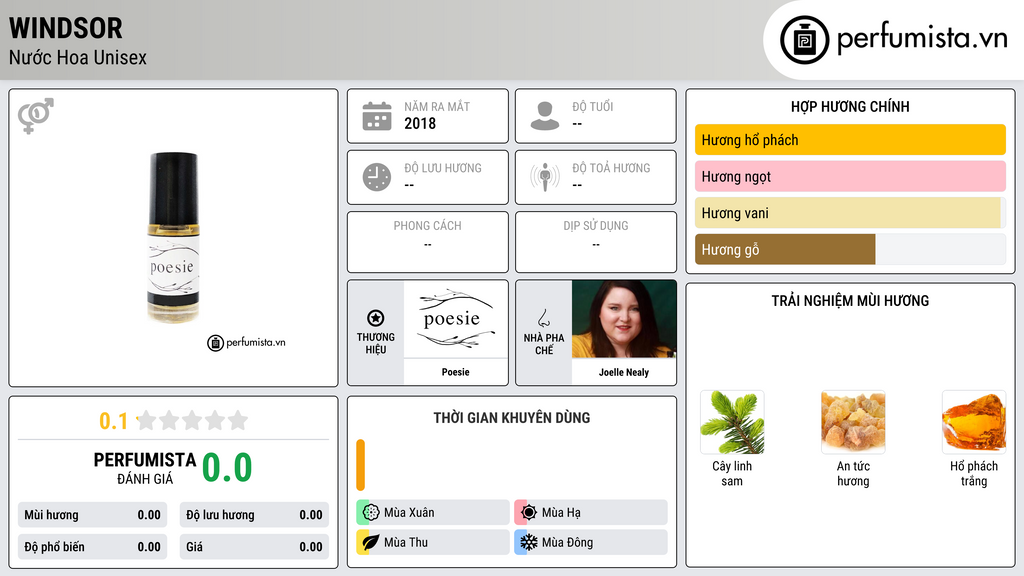1024x576 pixels.
Task: Click the yellow 0.1 user rating
Action: click(114, 421)
